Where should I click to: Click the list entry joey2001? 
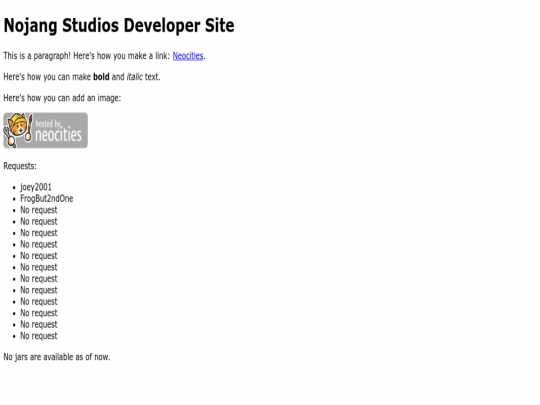click(36, 187)
